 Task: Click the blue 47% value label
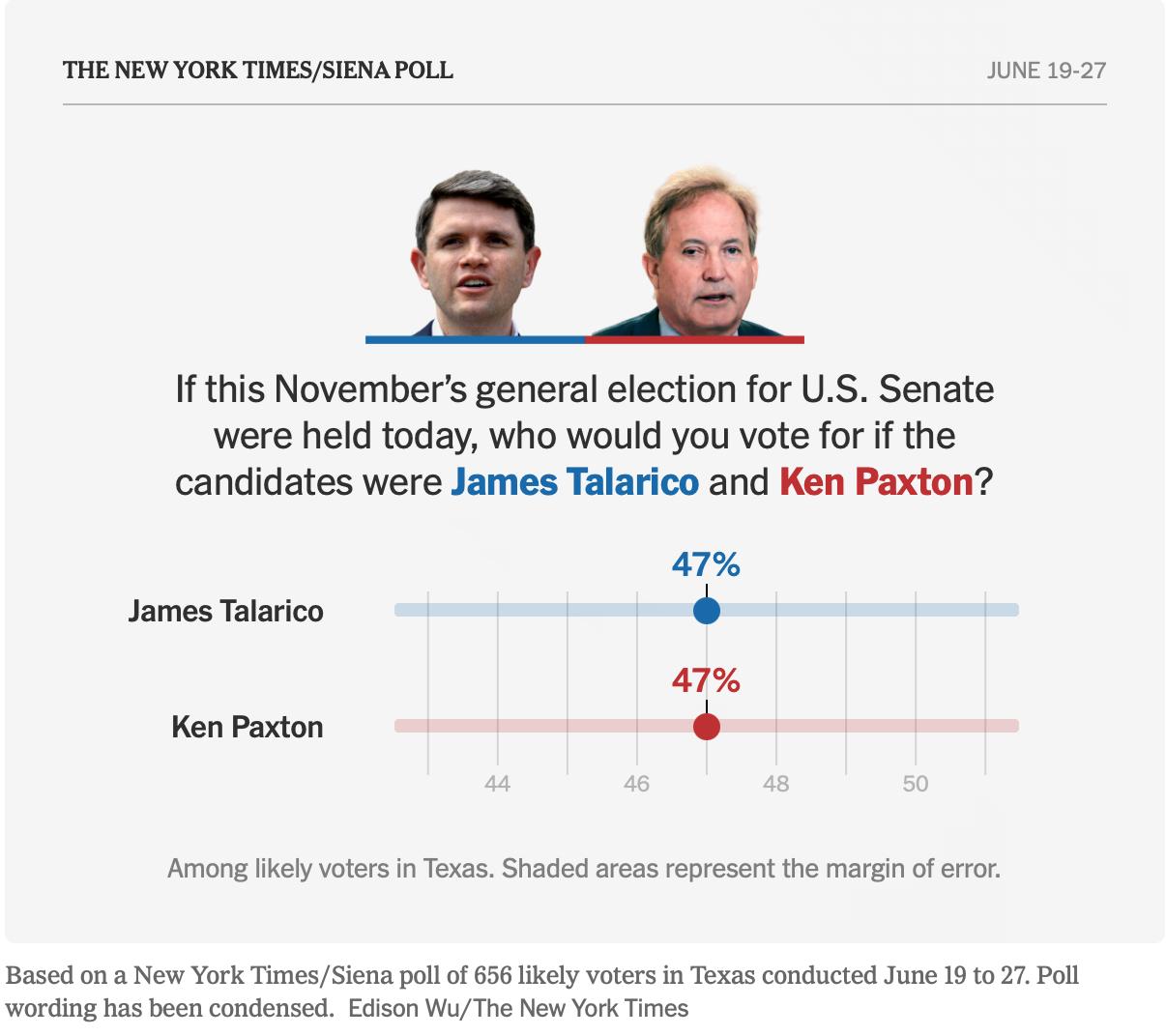pos(707,564)
